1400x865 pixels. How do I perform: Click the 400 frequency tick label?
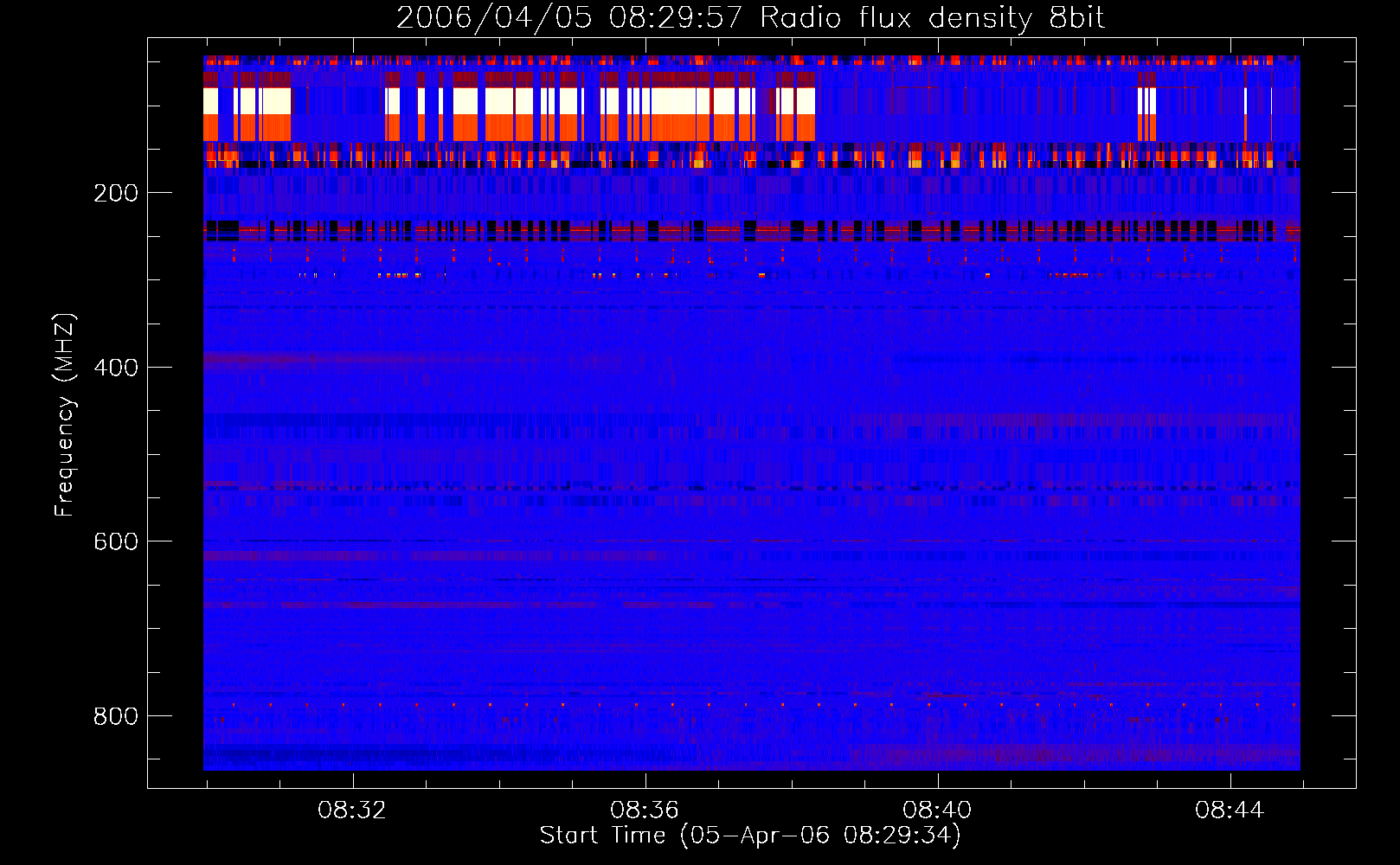(x=116, y=368)
